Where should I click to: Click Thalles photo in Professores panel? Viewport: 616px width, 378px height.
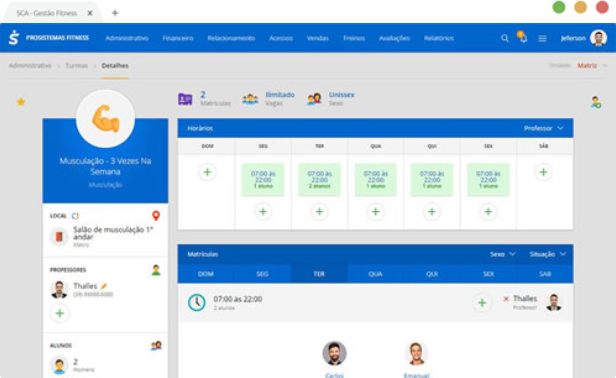point(59,290)
